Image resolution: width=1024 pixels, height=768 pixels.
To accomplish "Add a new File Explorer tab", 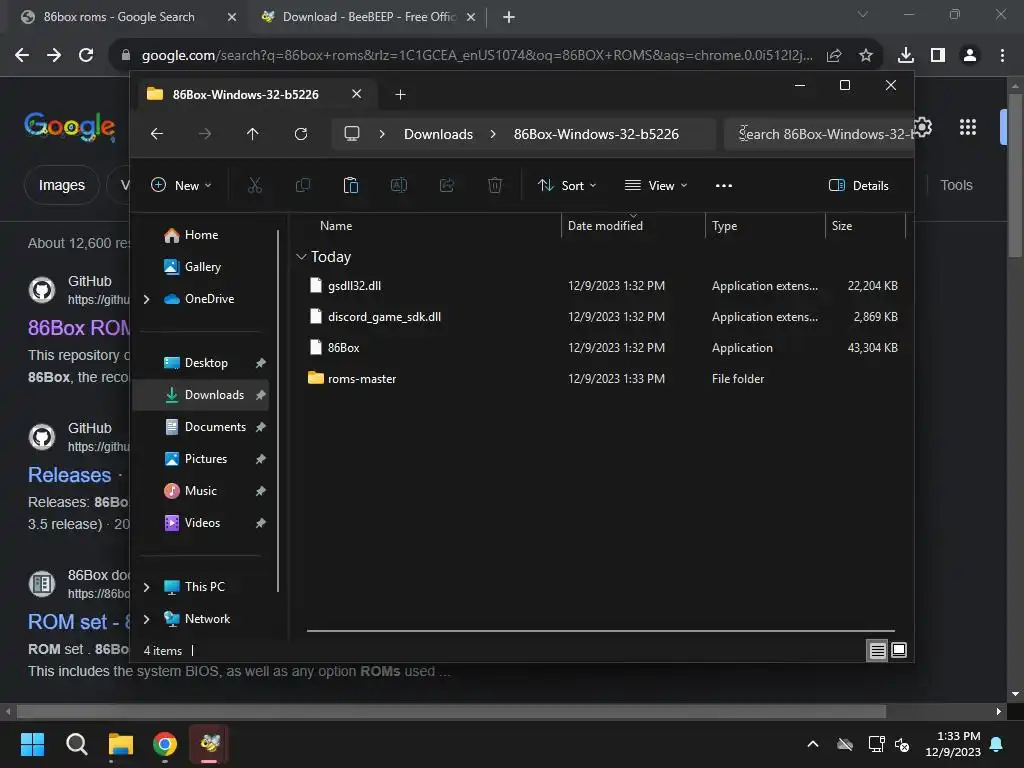I will (x=400, y=95).
